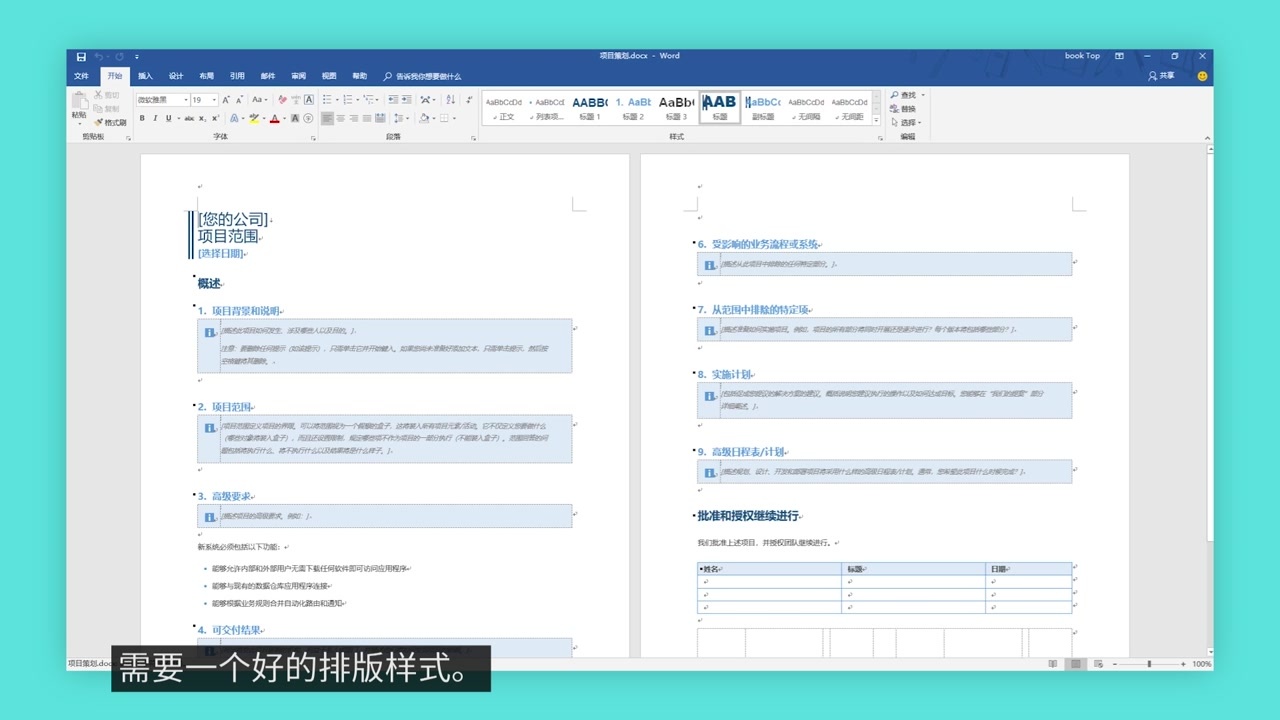Open the font size dropdown
The width and height of the screenshot is (1280, 720).
click(x=214, y=100)
